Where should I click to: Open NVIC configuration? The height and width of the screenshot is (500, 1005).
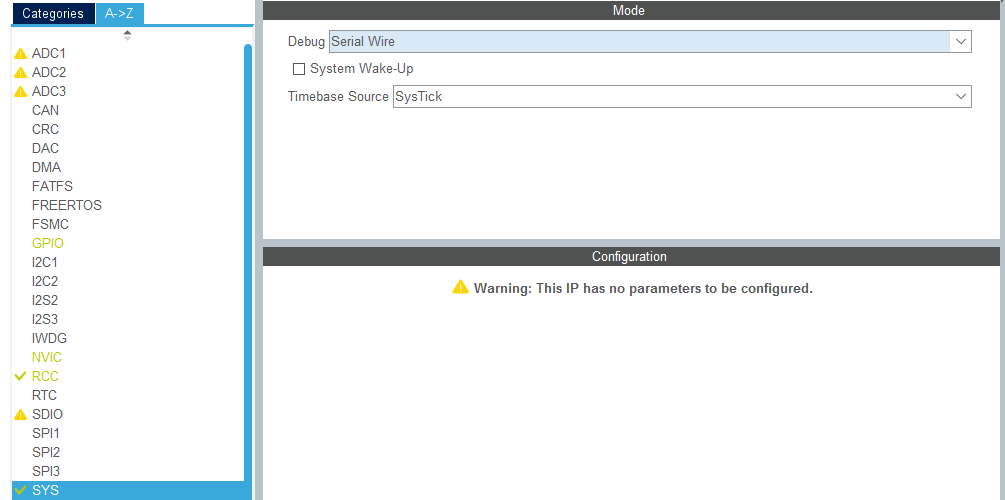pos(47,357)
